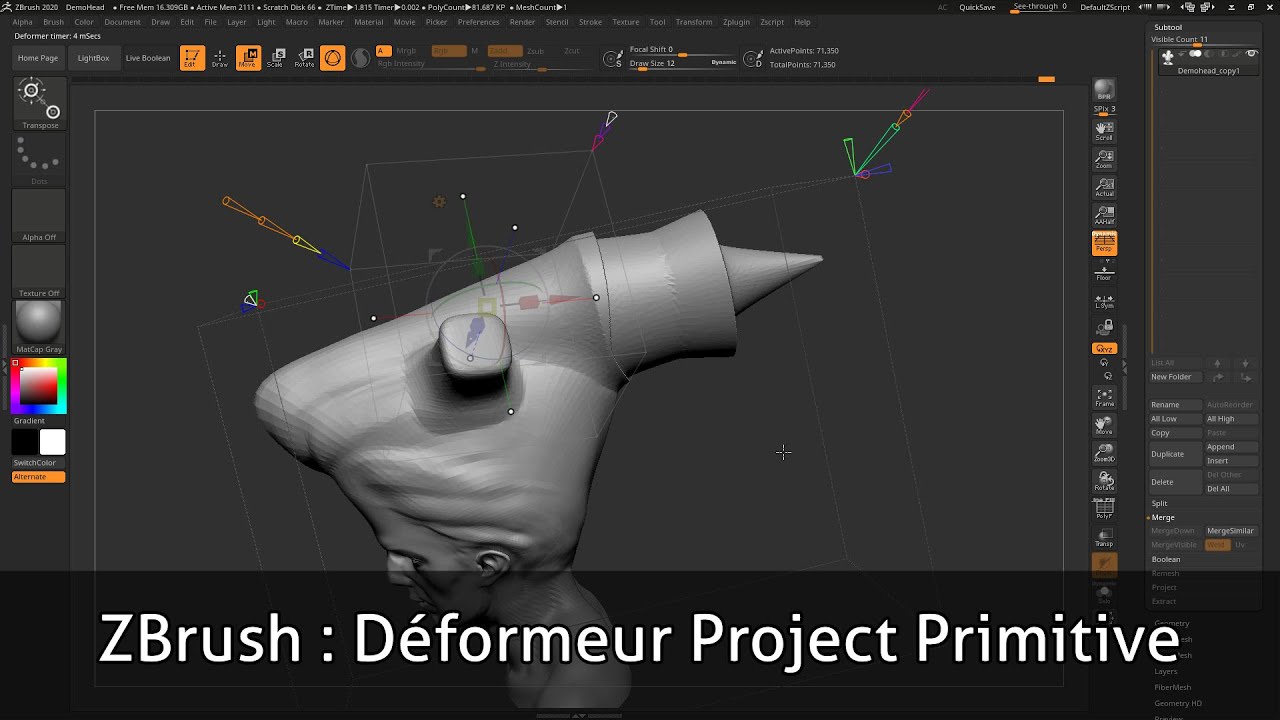1280x720 pixels.
Task: Open the Document menu
Action: [x=122, y=22]
